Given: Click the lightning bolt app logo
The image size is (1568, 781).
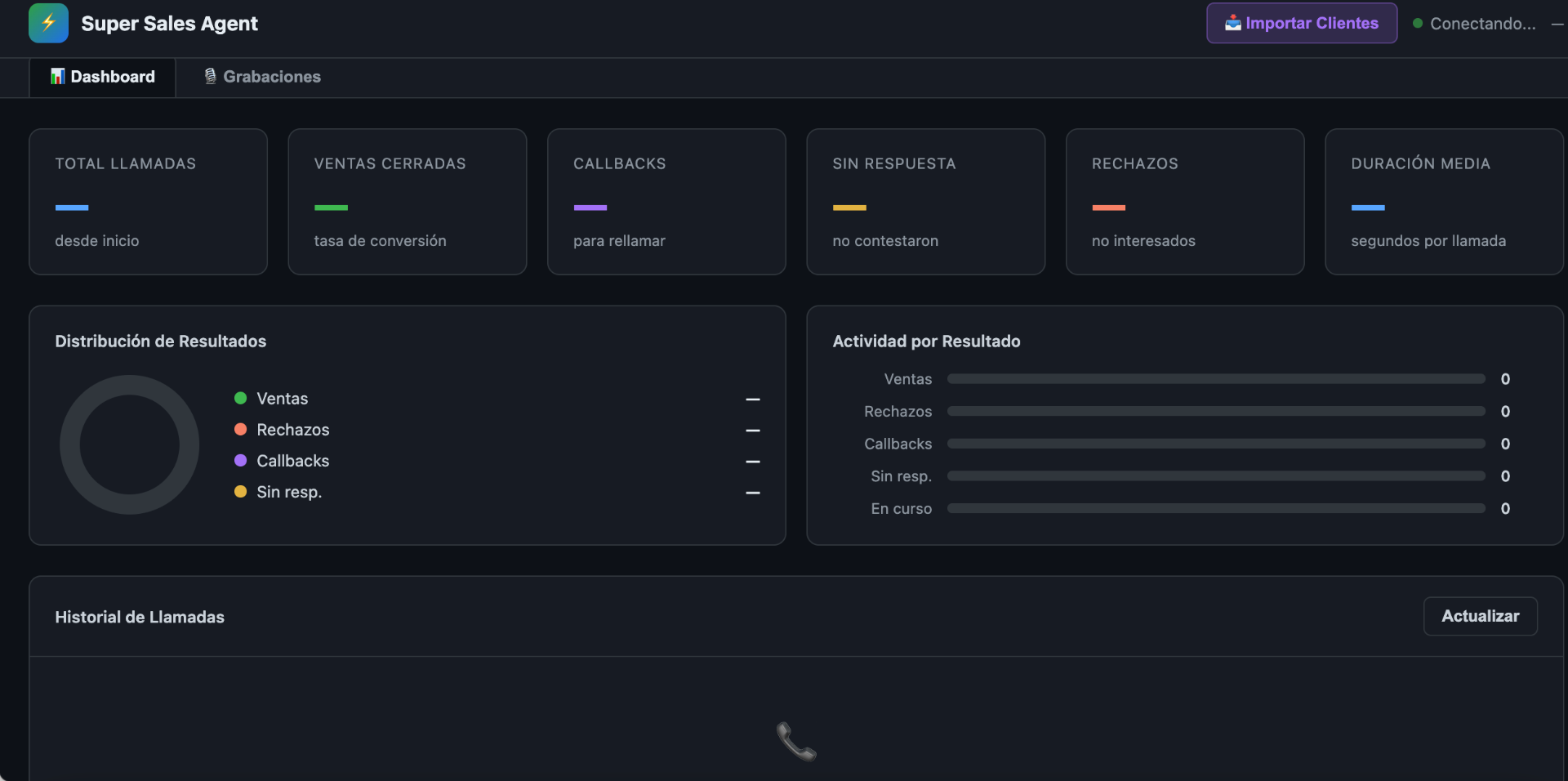Looking at the screenshot, I should (48, 23).
